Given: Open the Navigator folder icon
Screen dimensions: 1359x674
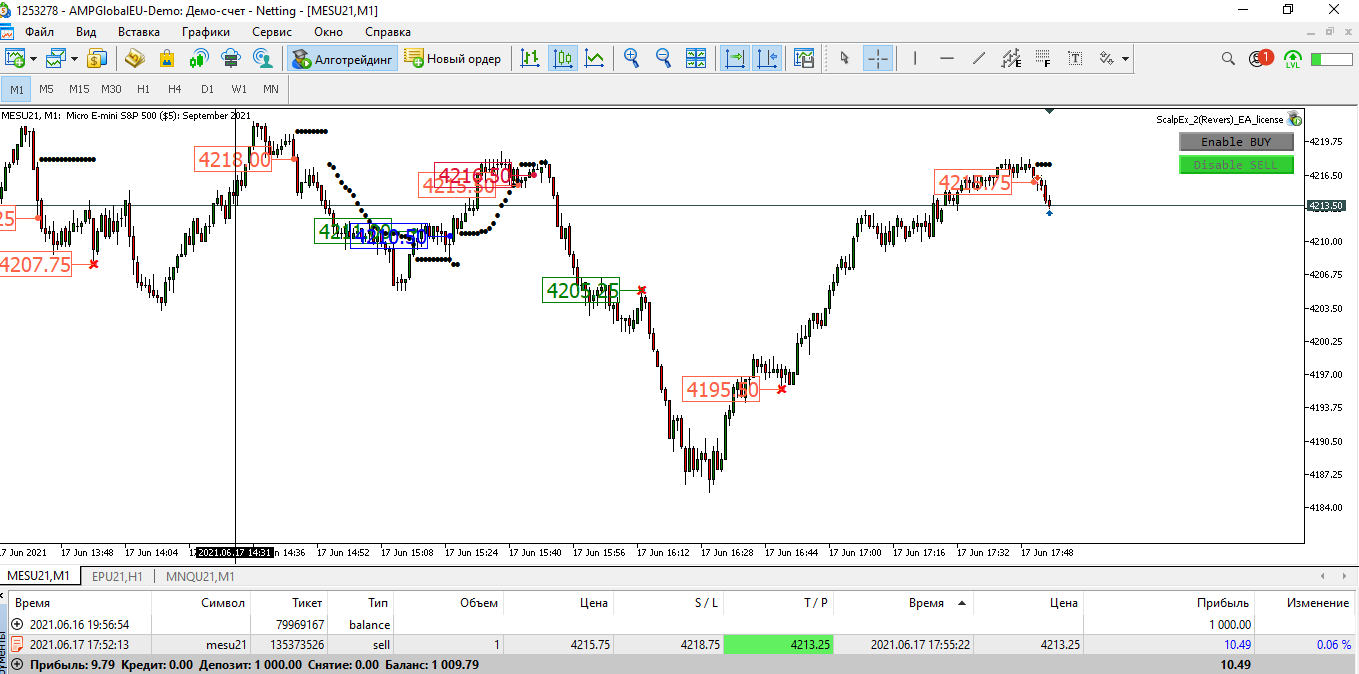Looking at the screenshot, I should pyautogui.click(x=134, y=59).
